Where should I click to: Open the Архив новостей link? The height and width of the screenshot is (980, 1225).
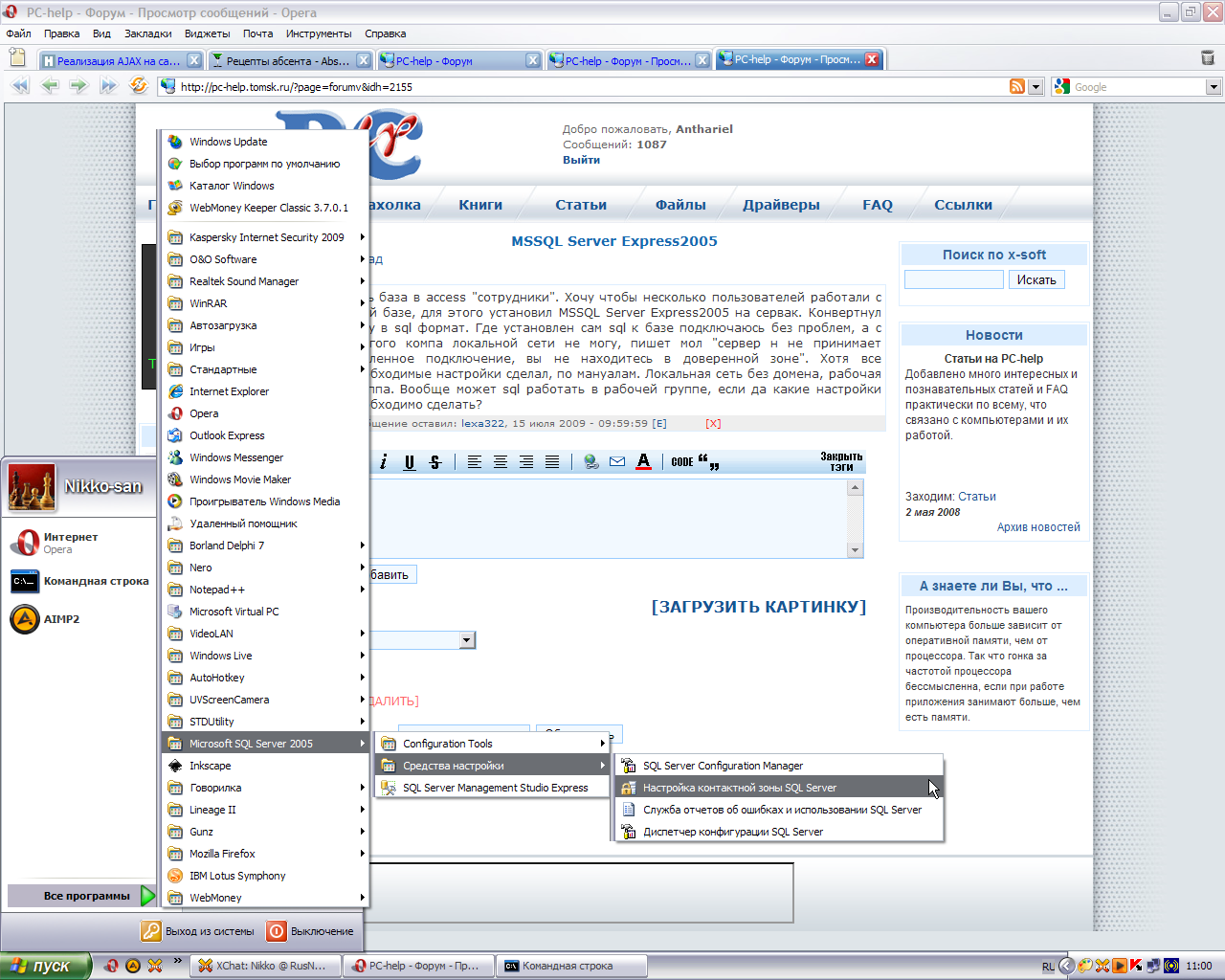1038,527
